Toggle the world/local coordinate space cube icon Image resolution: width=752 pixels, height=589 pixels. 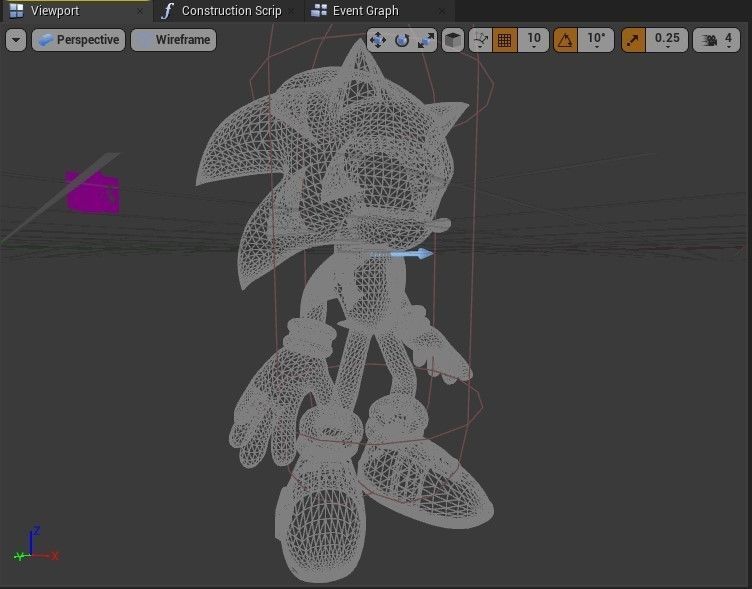tap(453, 40)
